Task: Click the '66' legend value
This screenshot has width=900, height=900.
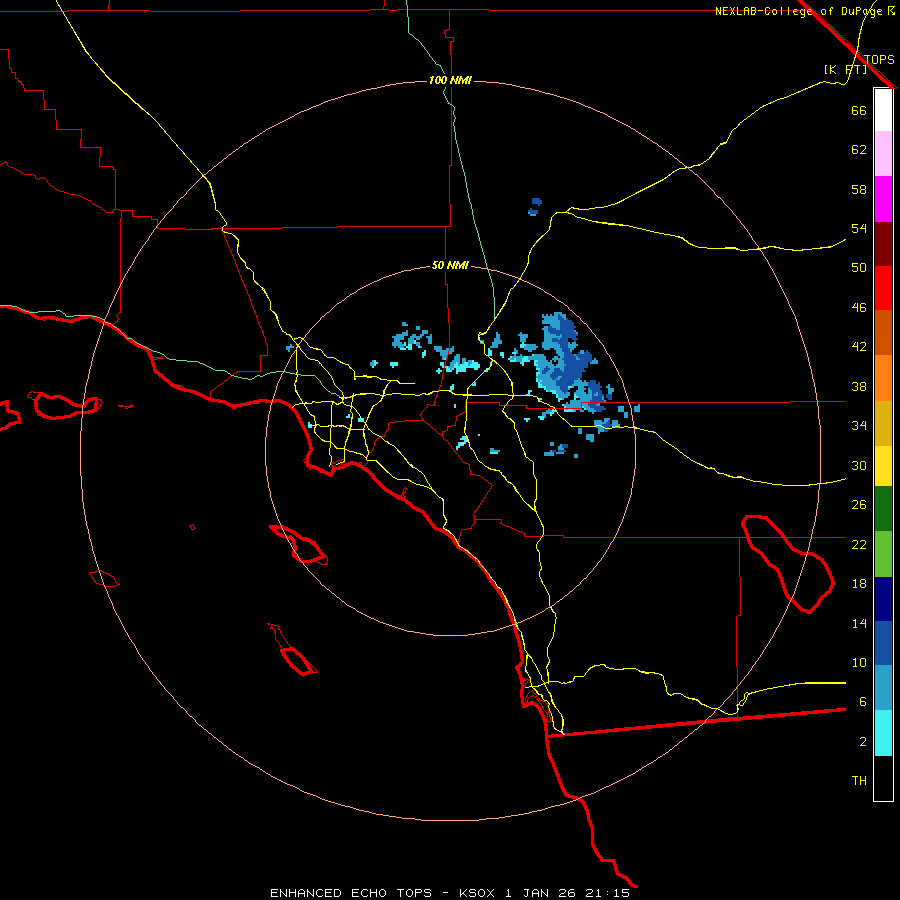Action: (859, 110)
